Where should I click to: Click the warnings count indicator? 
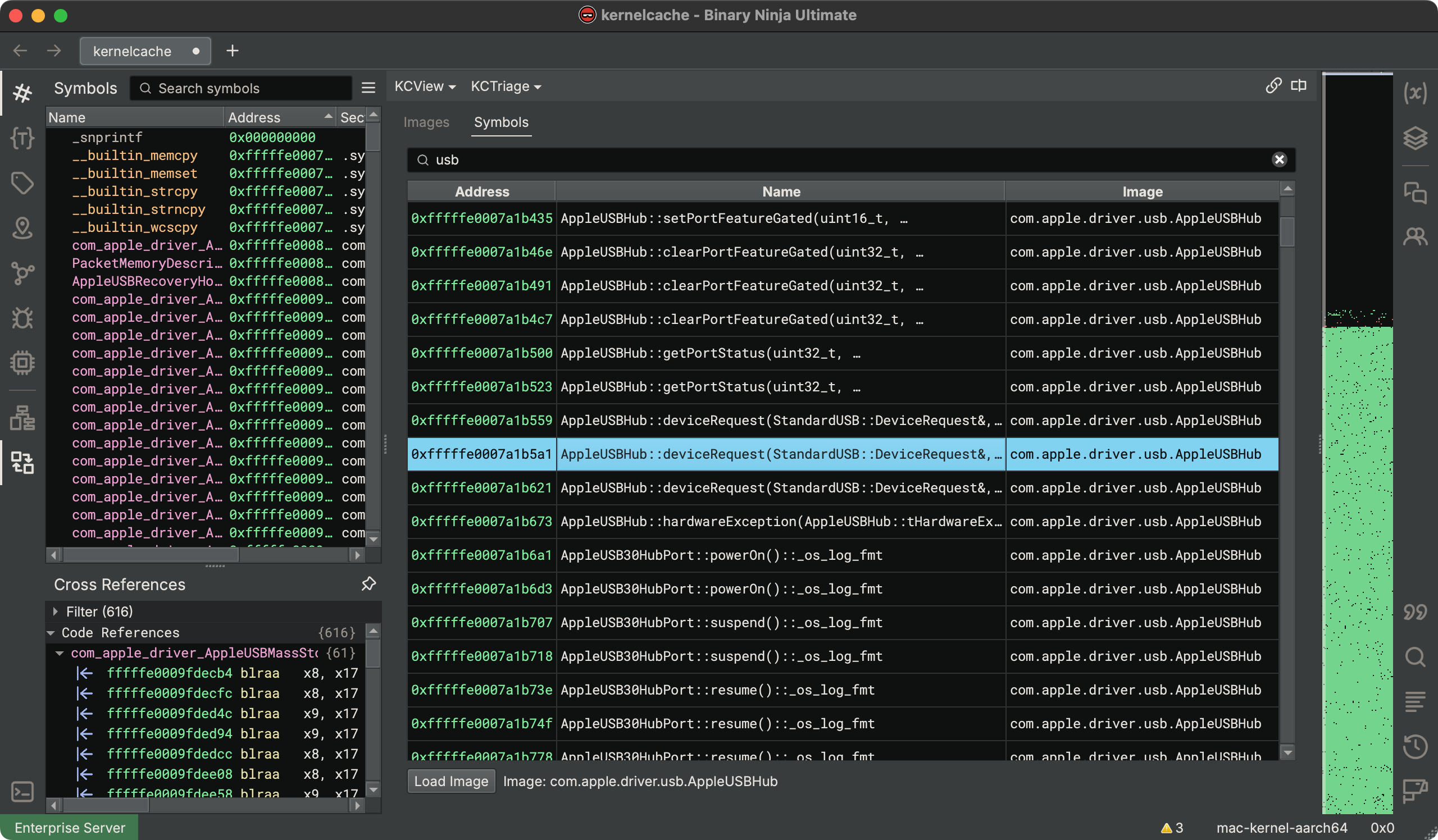(1172, 828)
